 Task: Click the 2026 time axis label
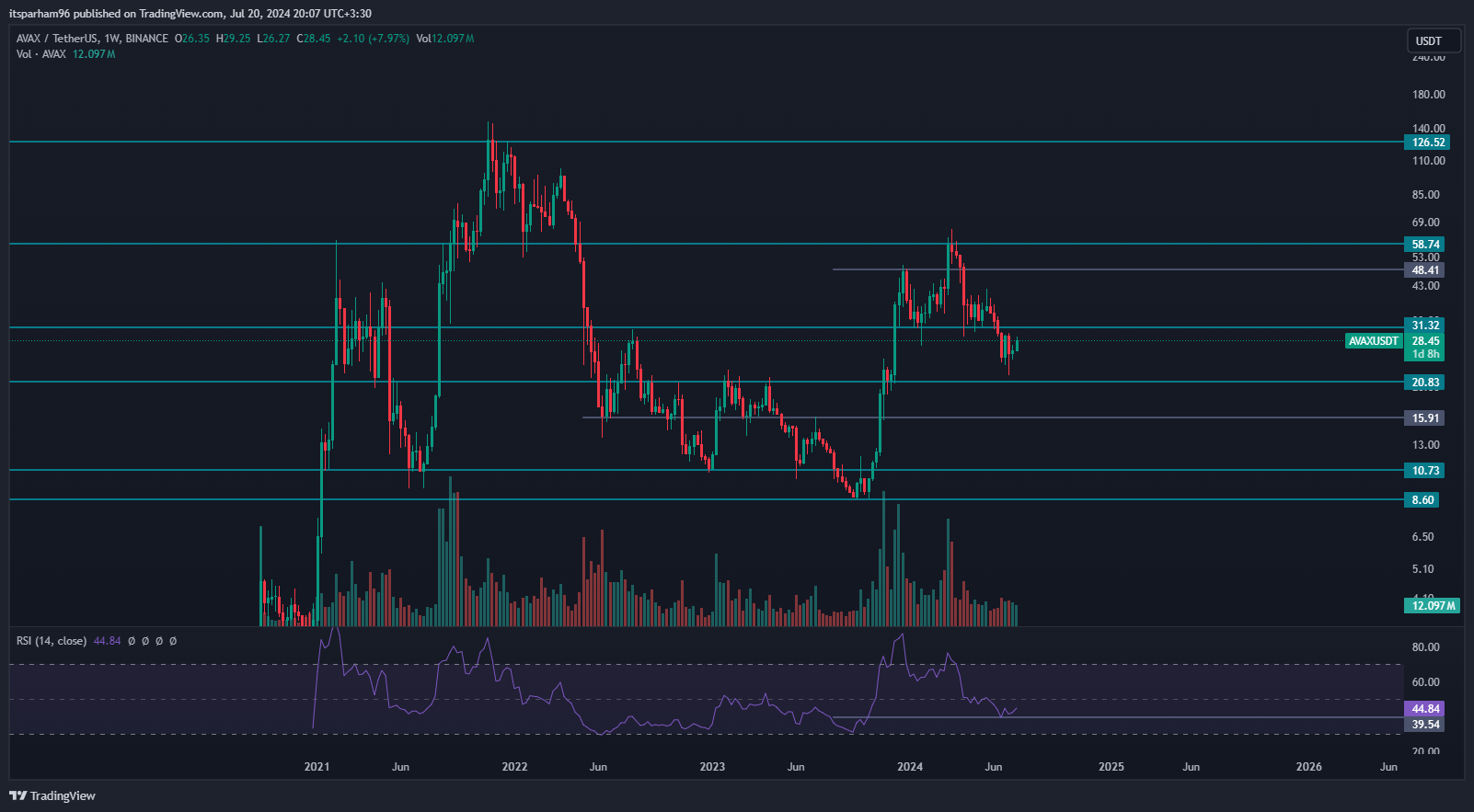pyautogui.click(x=1308, y=767)
